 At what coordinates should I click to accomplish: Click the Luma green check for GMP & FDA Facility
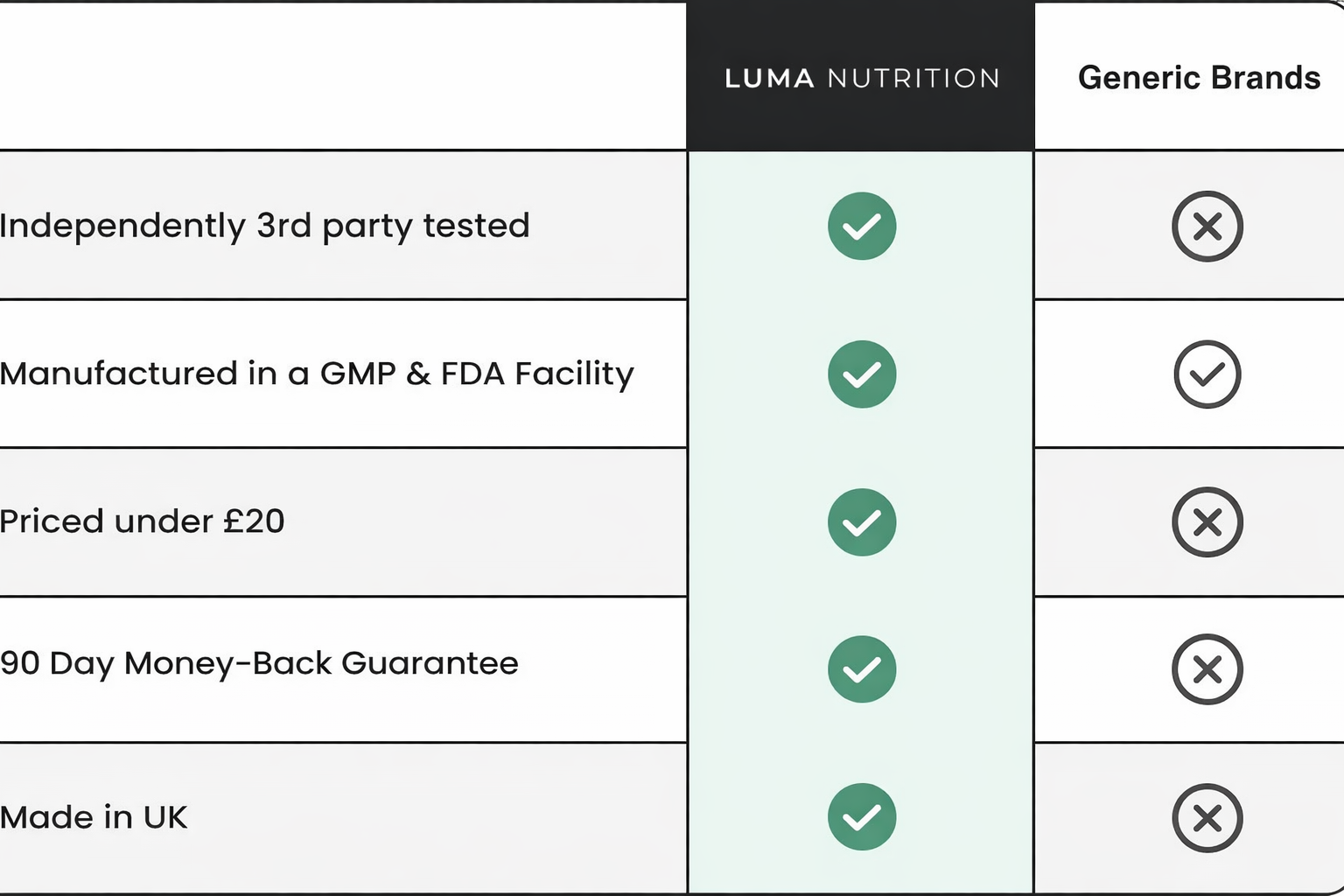point(862,374)
